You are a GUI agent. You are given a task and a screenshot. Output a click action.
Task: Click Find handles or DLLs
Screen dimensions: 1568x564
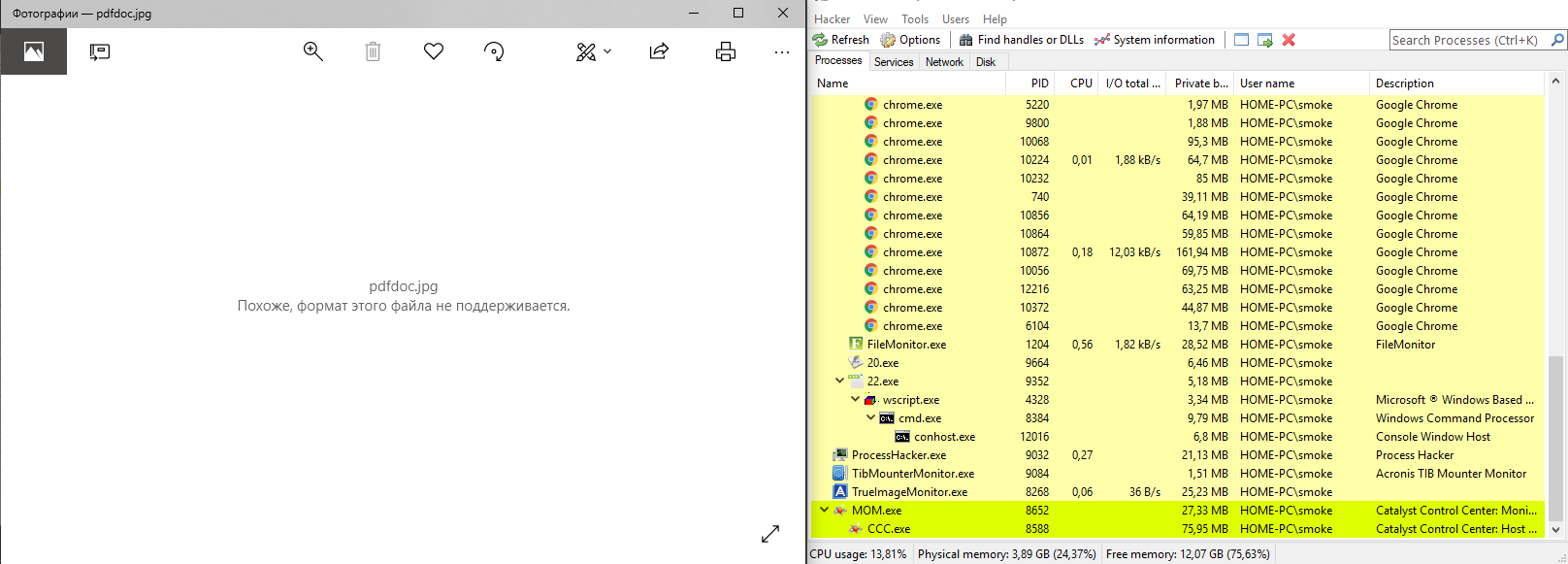pos(1022,40)
